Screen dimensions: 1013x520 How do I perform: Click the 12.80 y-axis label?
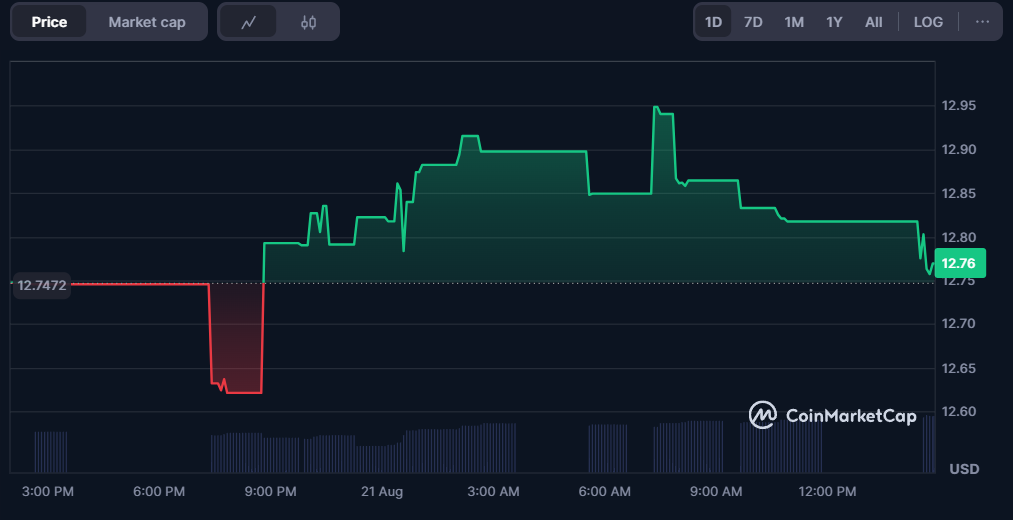pyautogui.click(x=958, y=237)
